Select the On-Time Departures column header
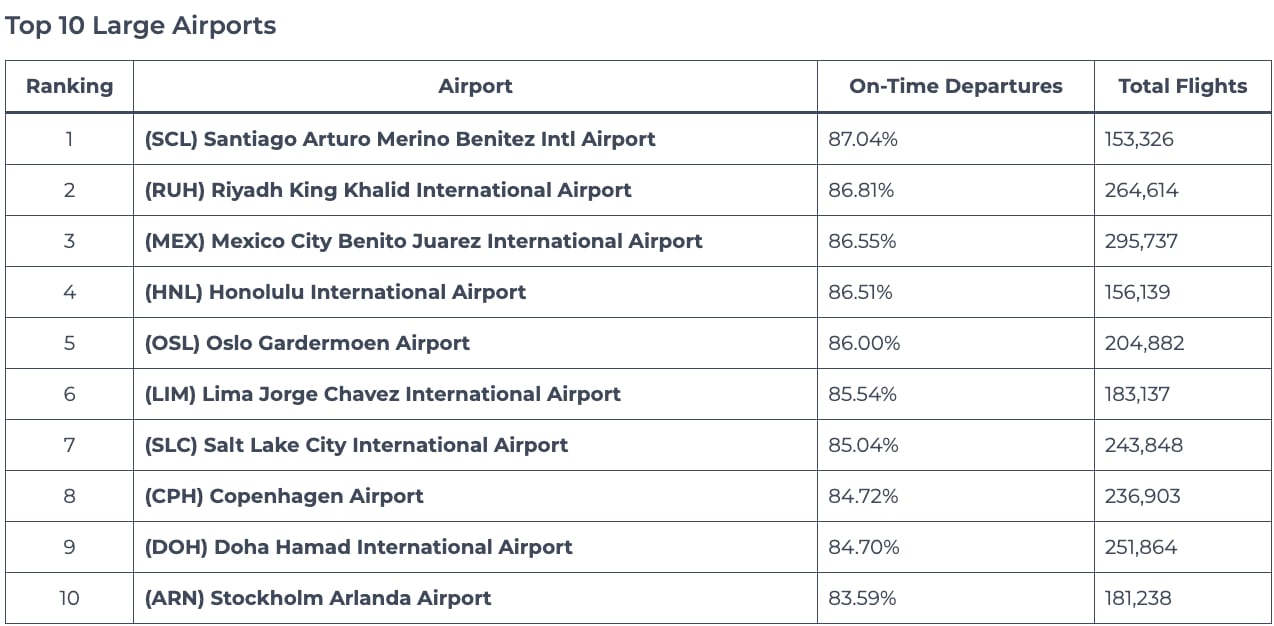Screen dimensions: 1274x626 pos(956,86)
